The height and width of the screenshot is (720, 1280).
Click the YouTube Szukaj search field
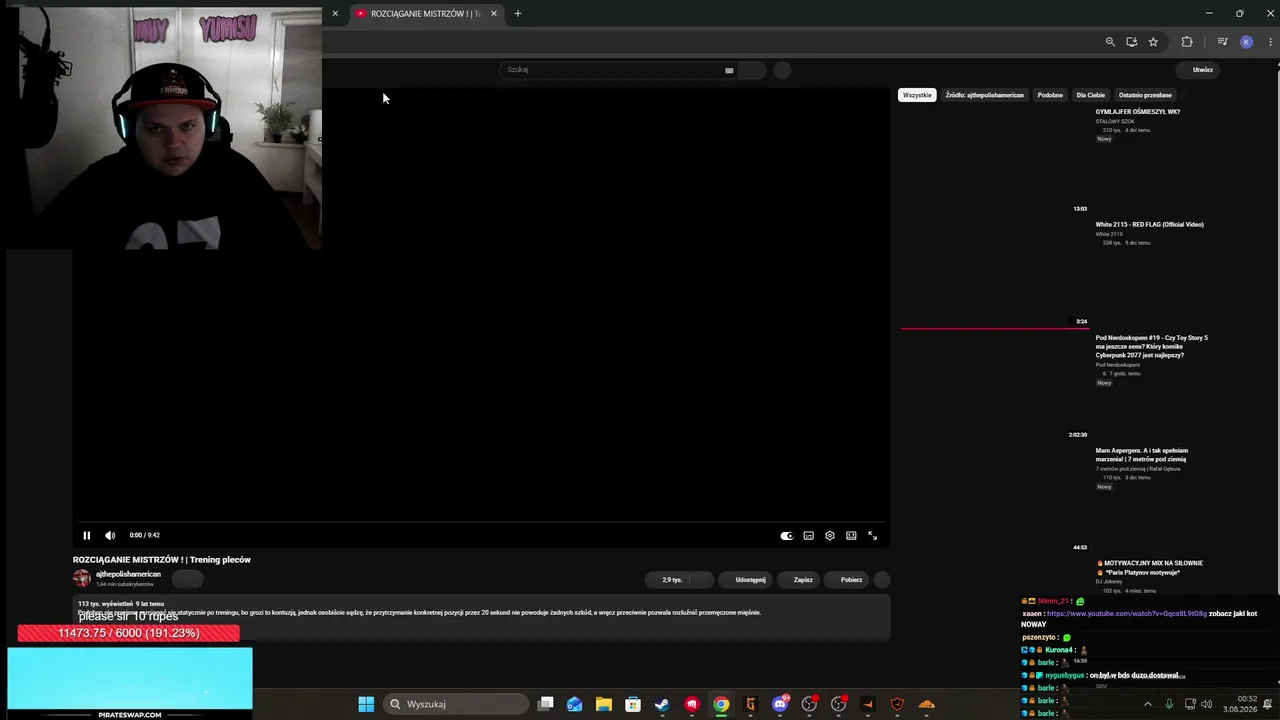pyautogui.click(x=610, y=70)
